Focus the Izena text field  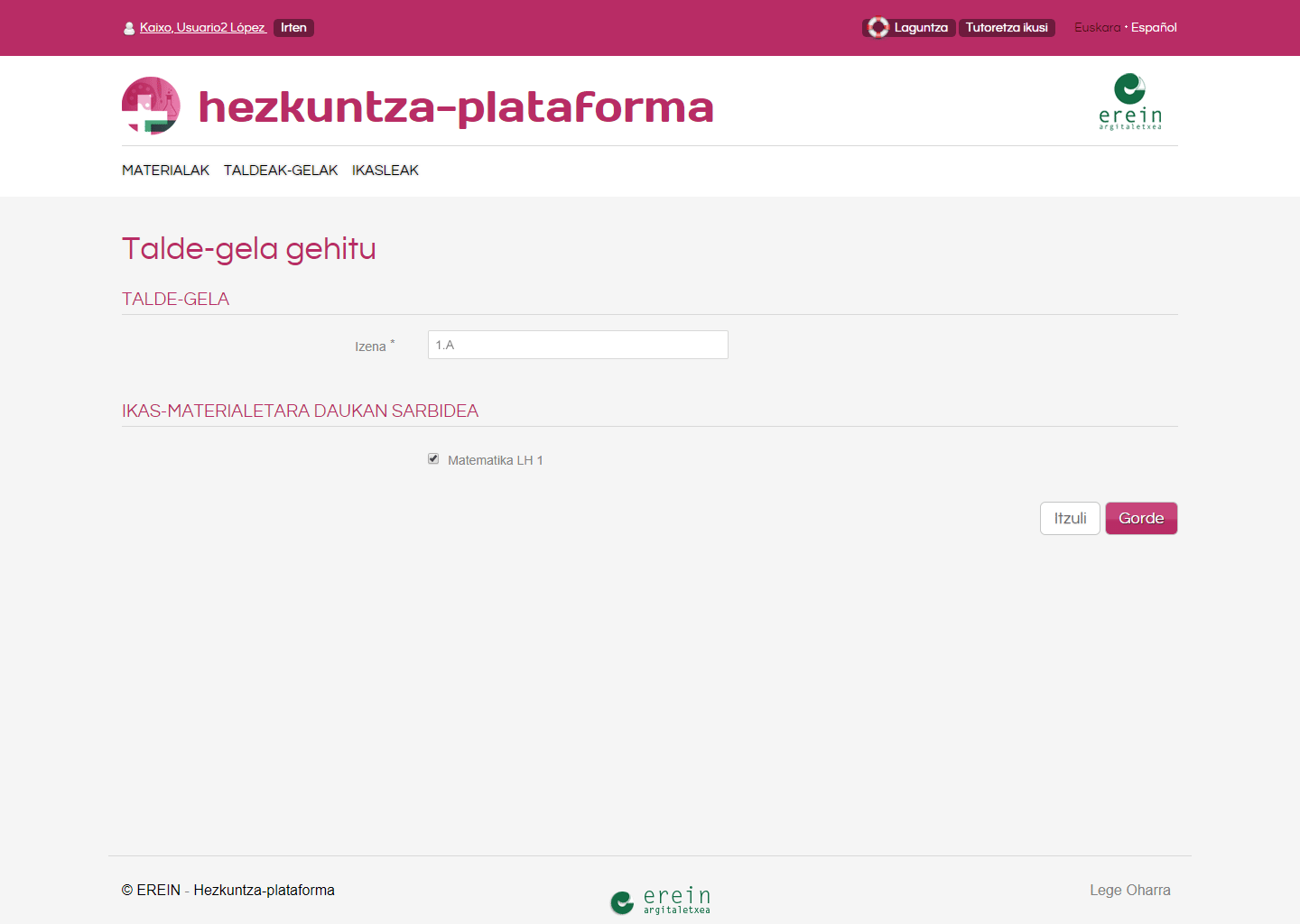pyautogui.click(x=578, y=345)
